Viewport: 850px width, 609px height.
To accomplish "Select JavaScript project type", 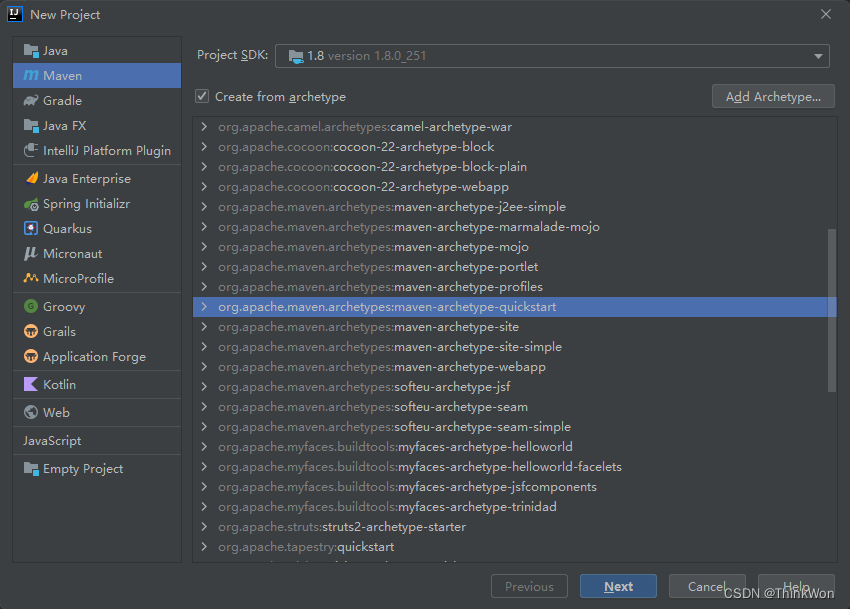I will [x=52, y=441].
